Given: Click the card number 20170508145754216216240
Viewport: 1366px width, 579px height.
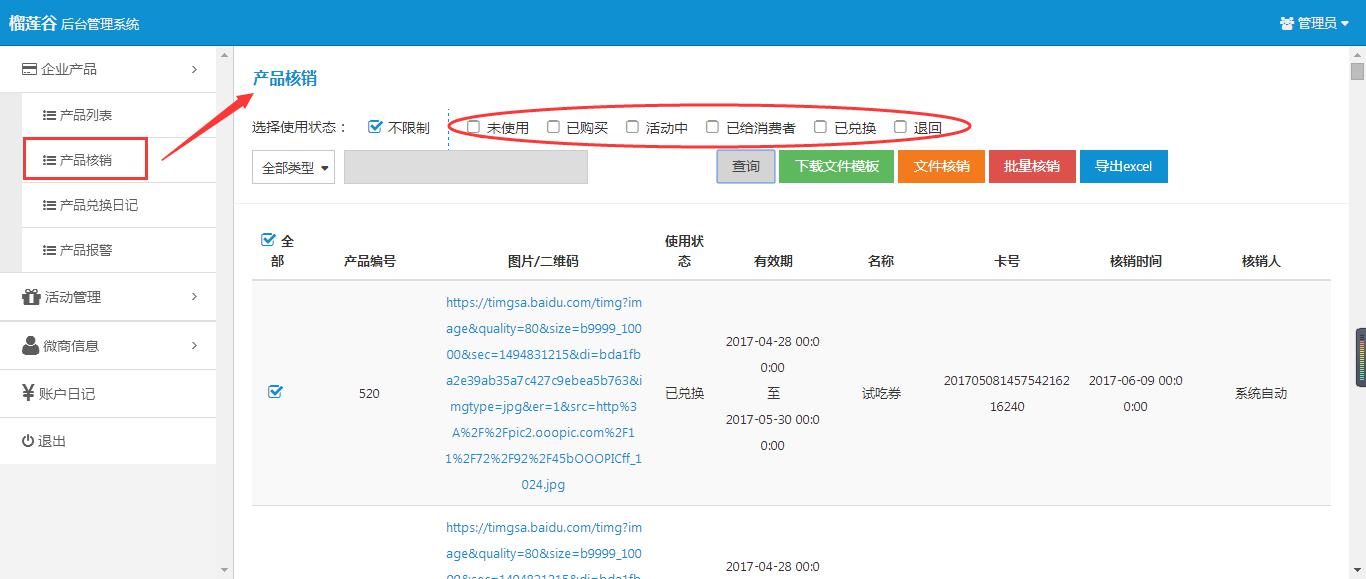Looking at the screenshot, I should click(x=1007, y=394).
